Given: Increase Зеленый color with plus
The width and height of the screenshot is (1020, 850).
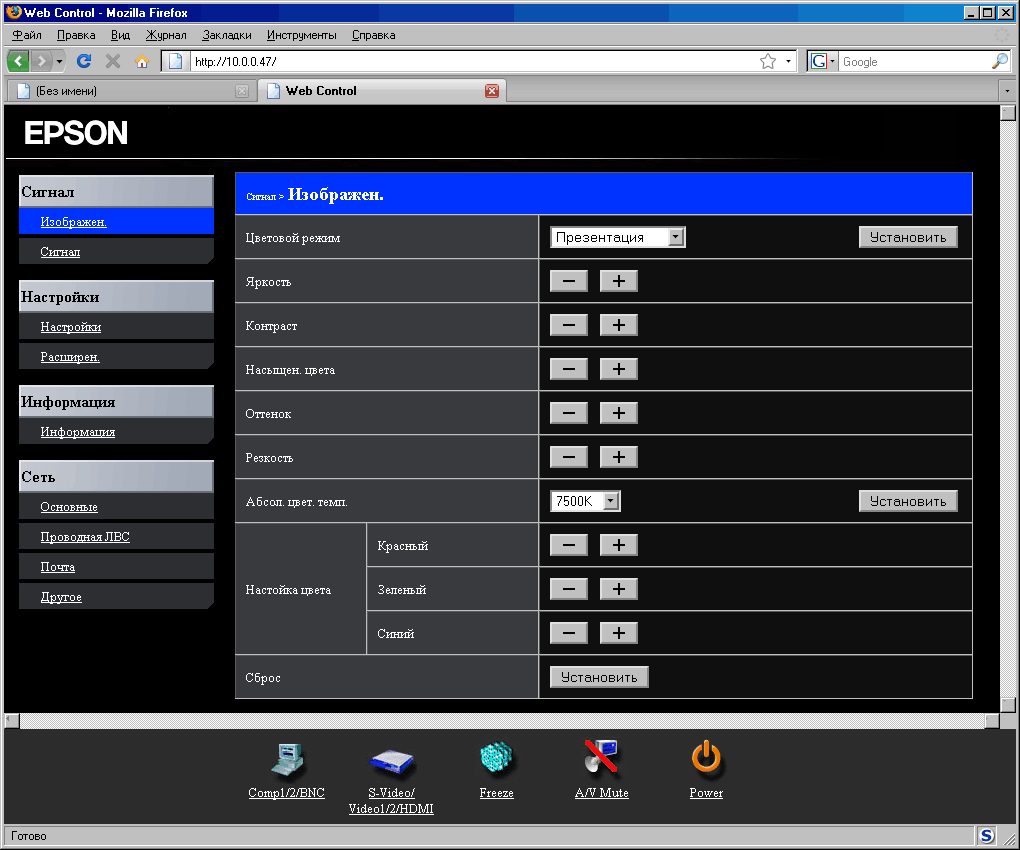Looking at the screenshot, I should click(619, 589).
